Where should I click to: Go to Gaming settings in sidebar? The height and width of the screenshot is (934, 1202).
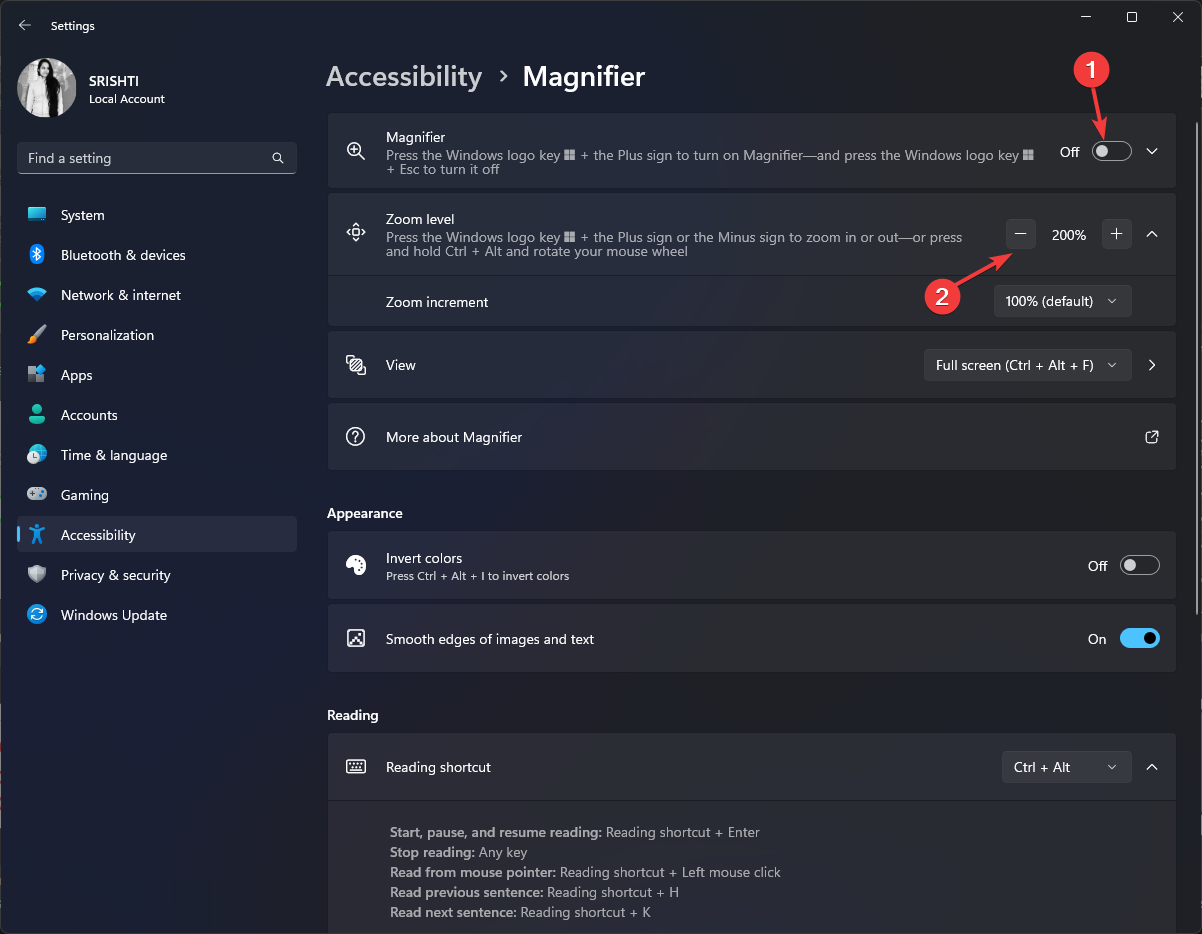click(x=157, y=495)
